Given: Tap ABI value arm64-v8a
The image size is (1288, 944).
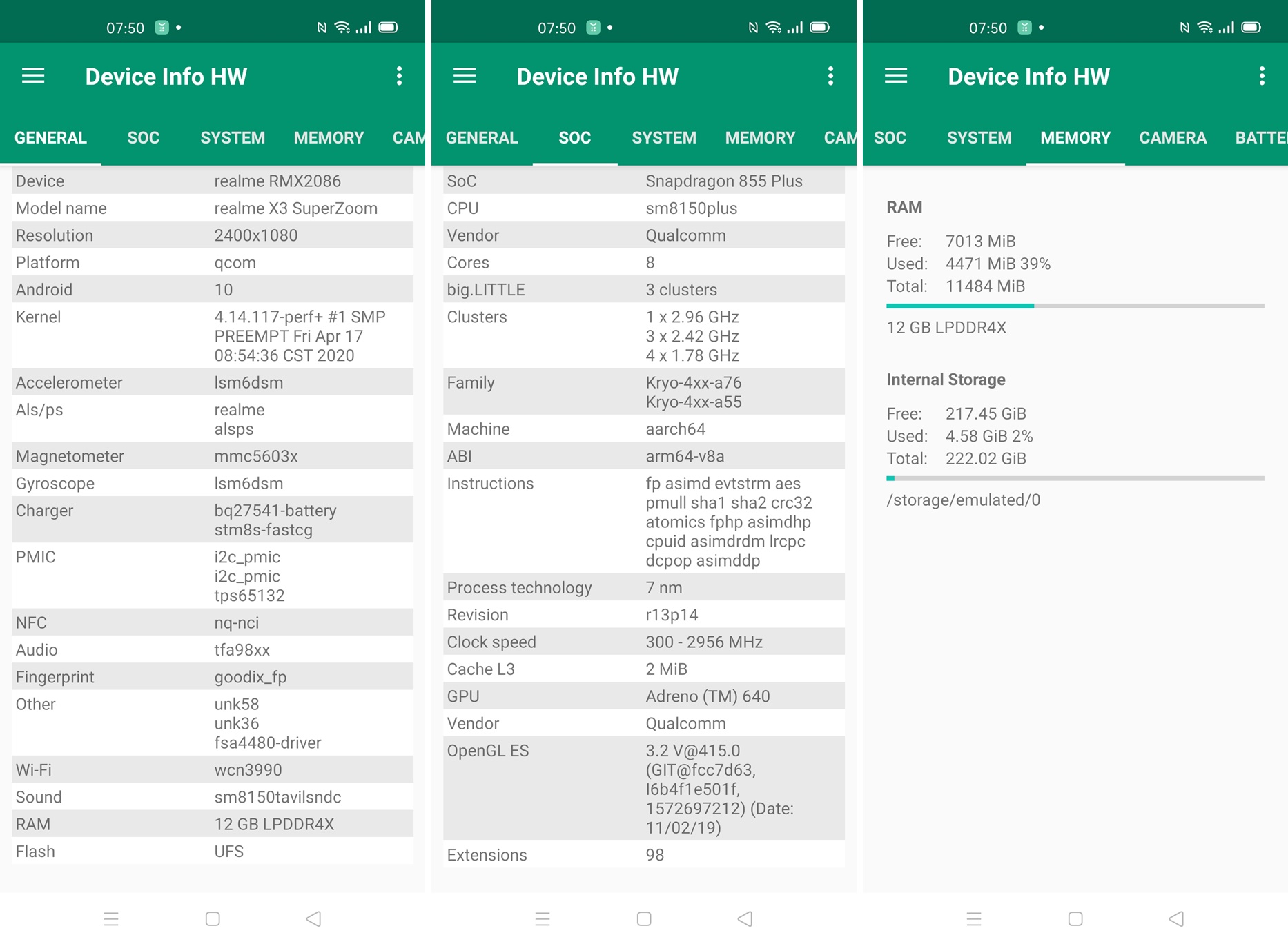Looking at the screenshot, I should coord(685,456).
